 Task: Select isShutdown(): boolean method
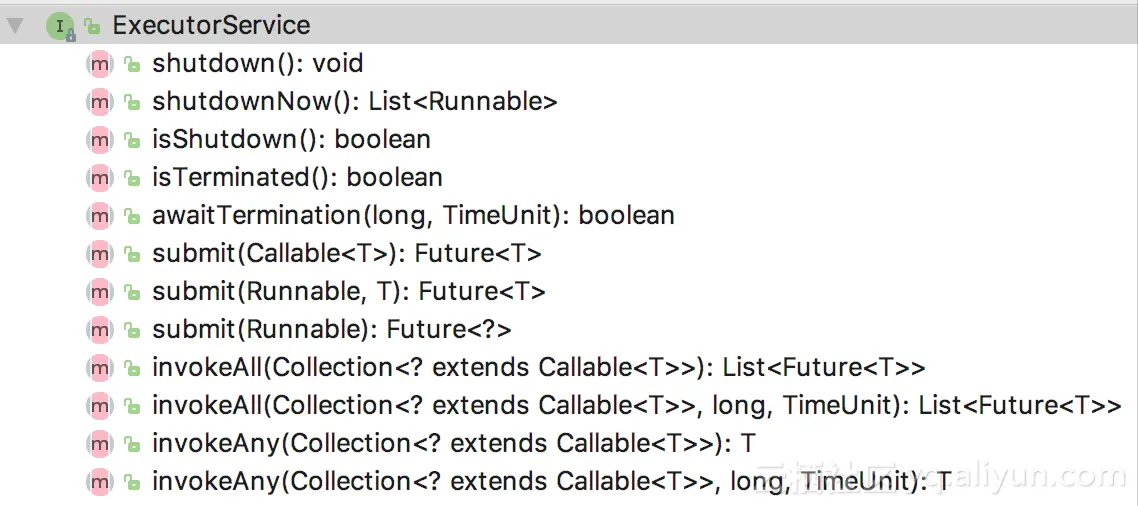[291, 140]
